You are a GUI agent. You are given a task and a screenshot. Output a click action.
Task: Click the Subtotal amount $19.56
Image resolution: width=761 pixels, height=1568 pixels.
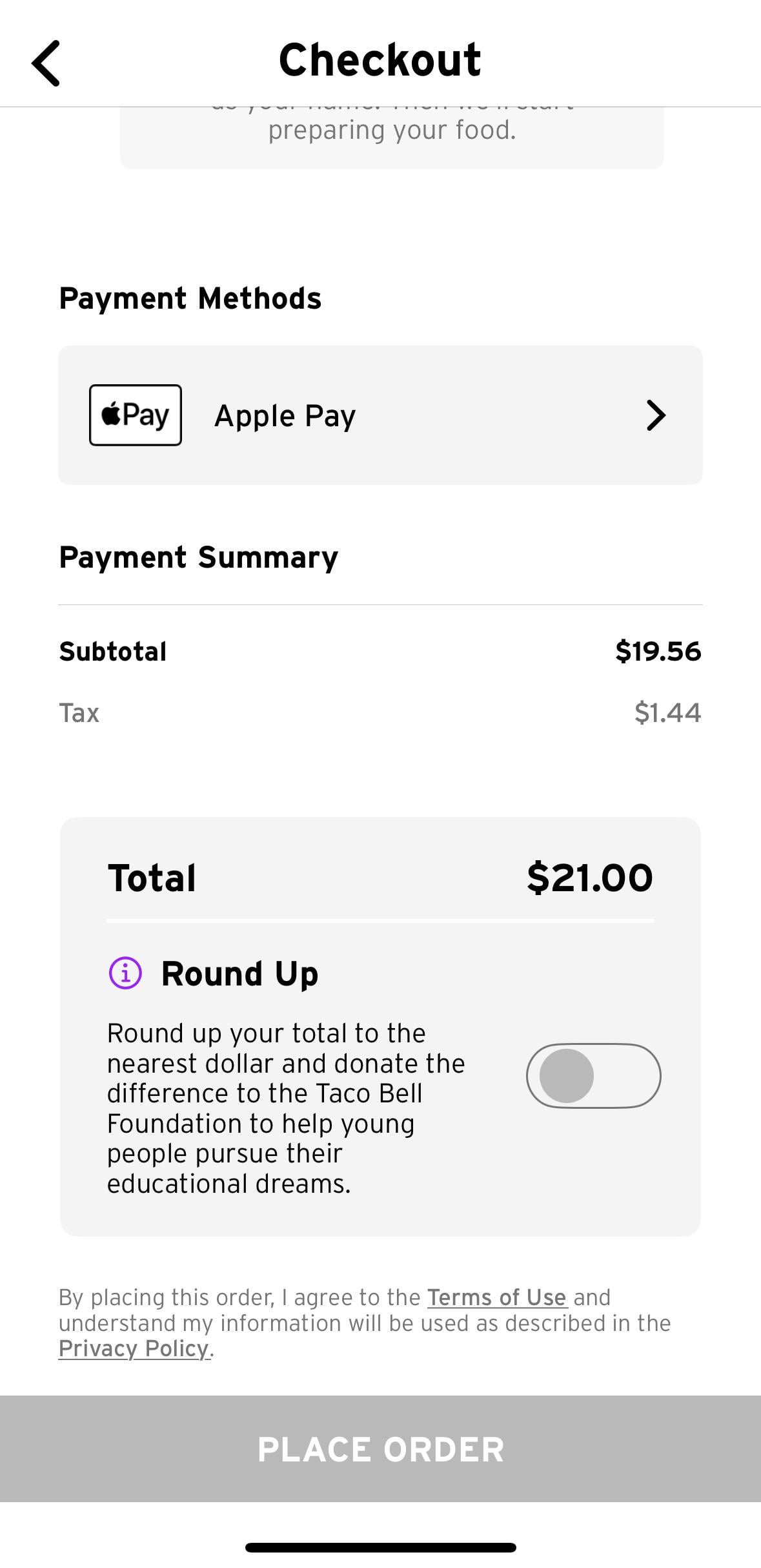tap(658, 651)
